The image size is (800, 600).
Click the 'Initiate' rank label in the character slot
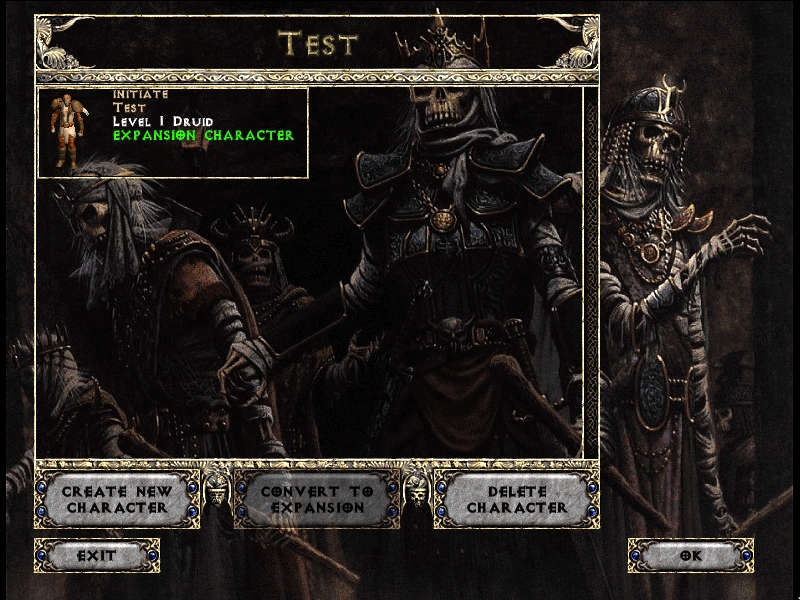click(x=140, y=94)
